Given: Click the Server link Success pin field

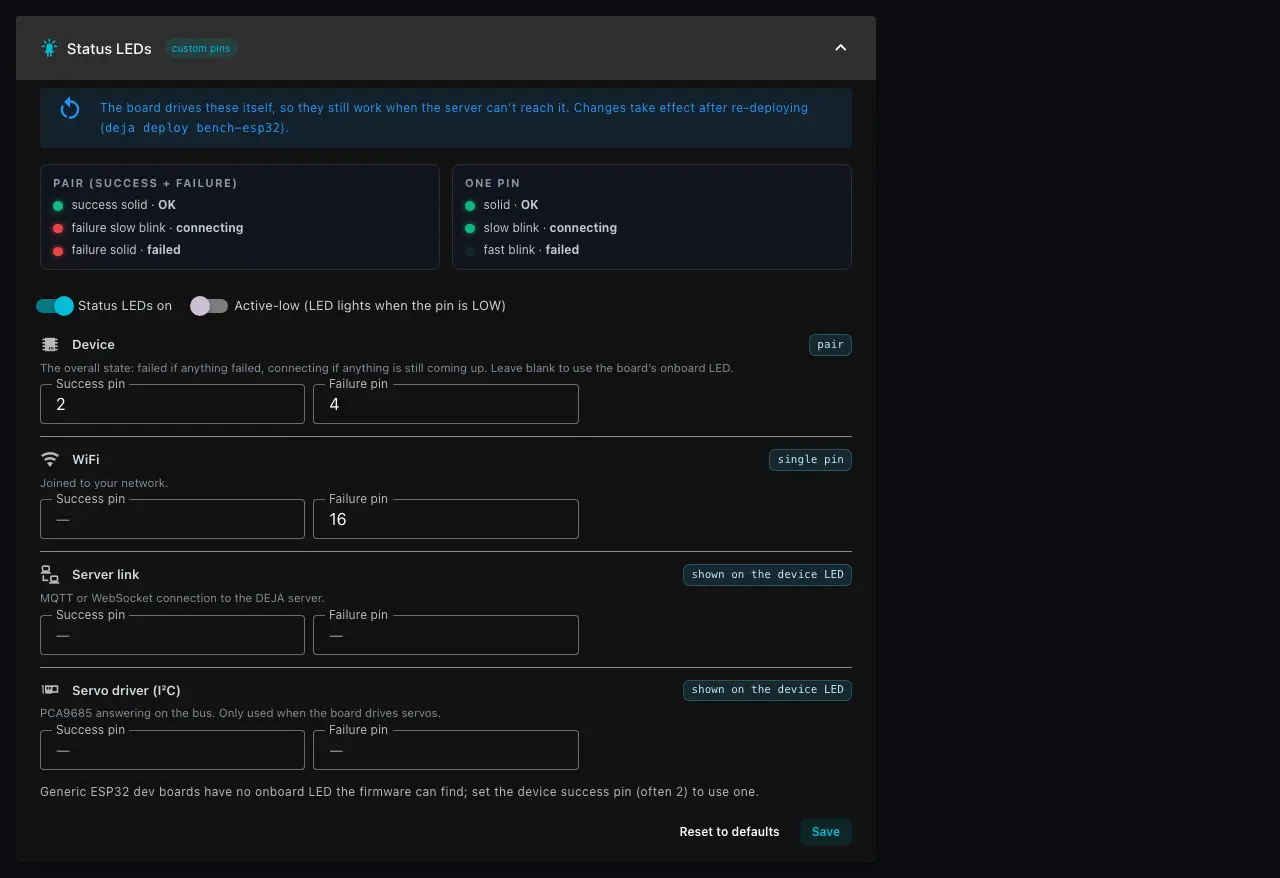Looking at the screenshot, I should (172, 635).
